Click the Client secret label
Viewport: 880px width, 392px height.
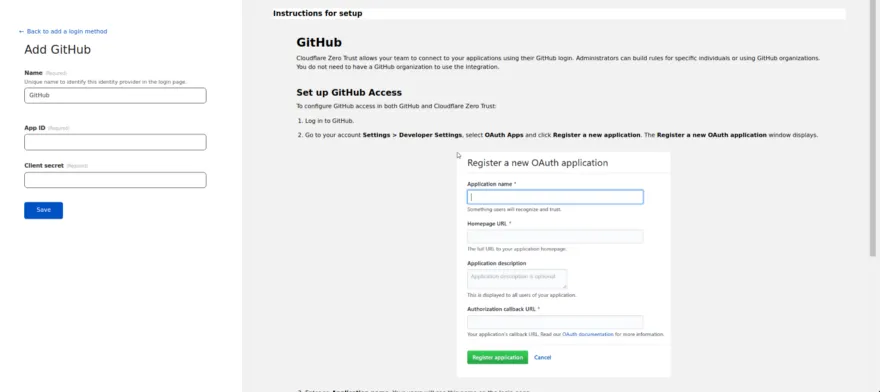pyautogui.click(x=44, y=166)
